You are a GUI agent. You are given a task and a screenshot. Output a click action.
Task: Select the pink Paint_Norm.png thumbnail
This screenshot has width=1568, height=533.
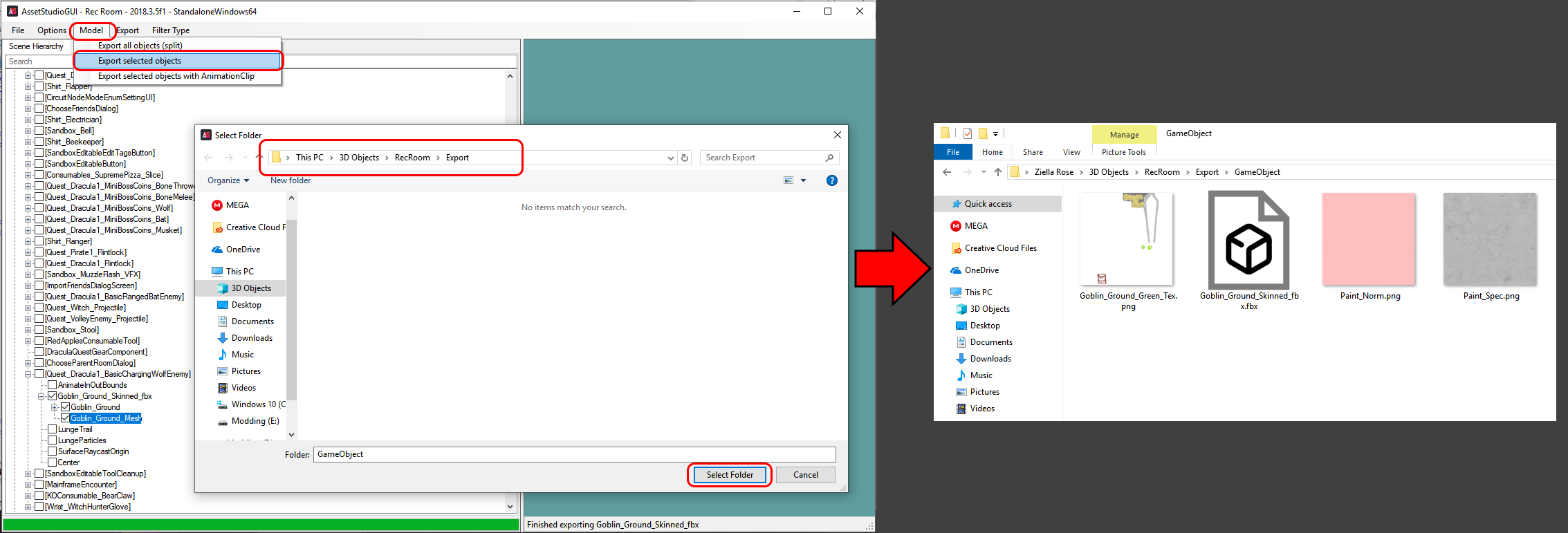pos(1368,239)
